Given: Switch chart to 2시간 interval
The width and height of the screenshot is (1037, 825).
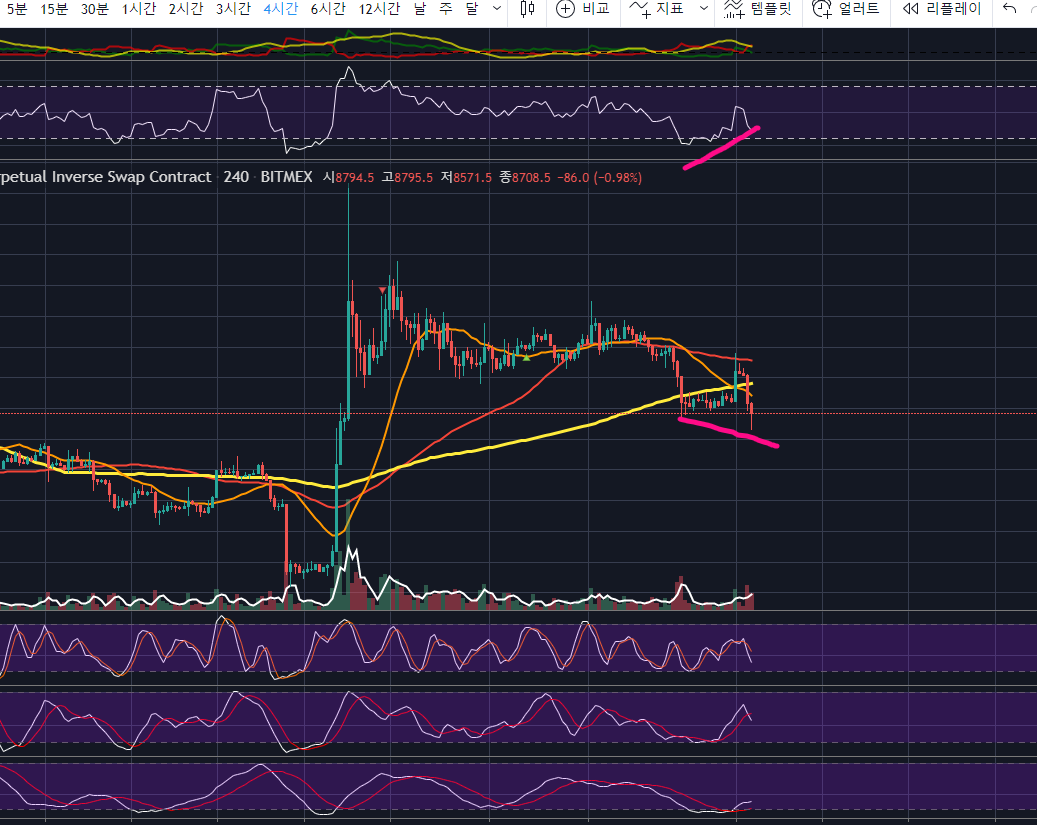Looking at the screenshot, I should (186, 9).
